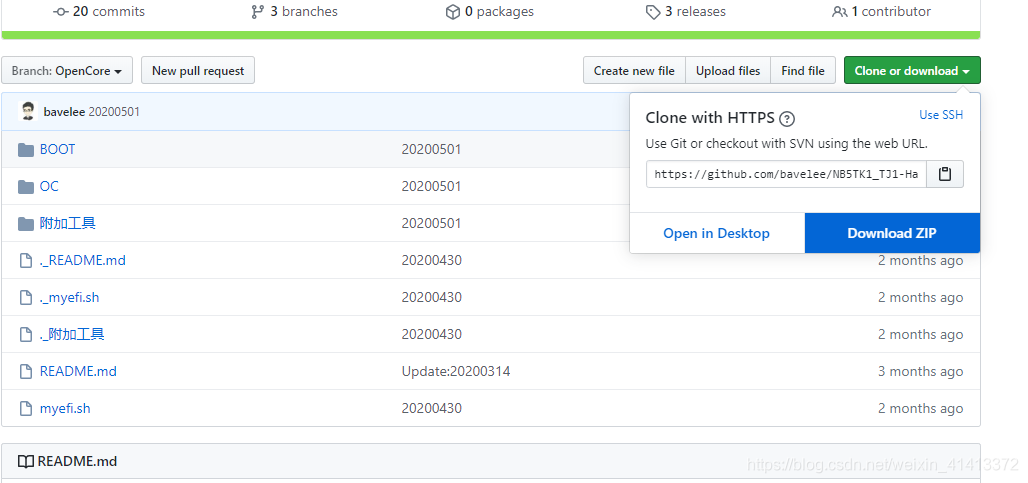1028x483 pixels.
Task: Open the Update:20200314 commit message
Action: 456,371
